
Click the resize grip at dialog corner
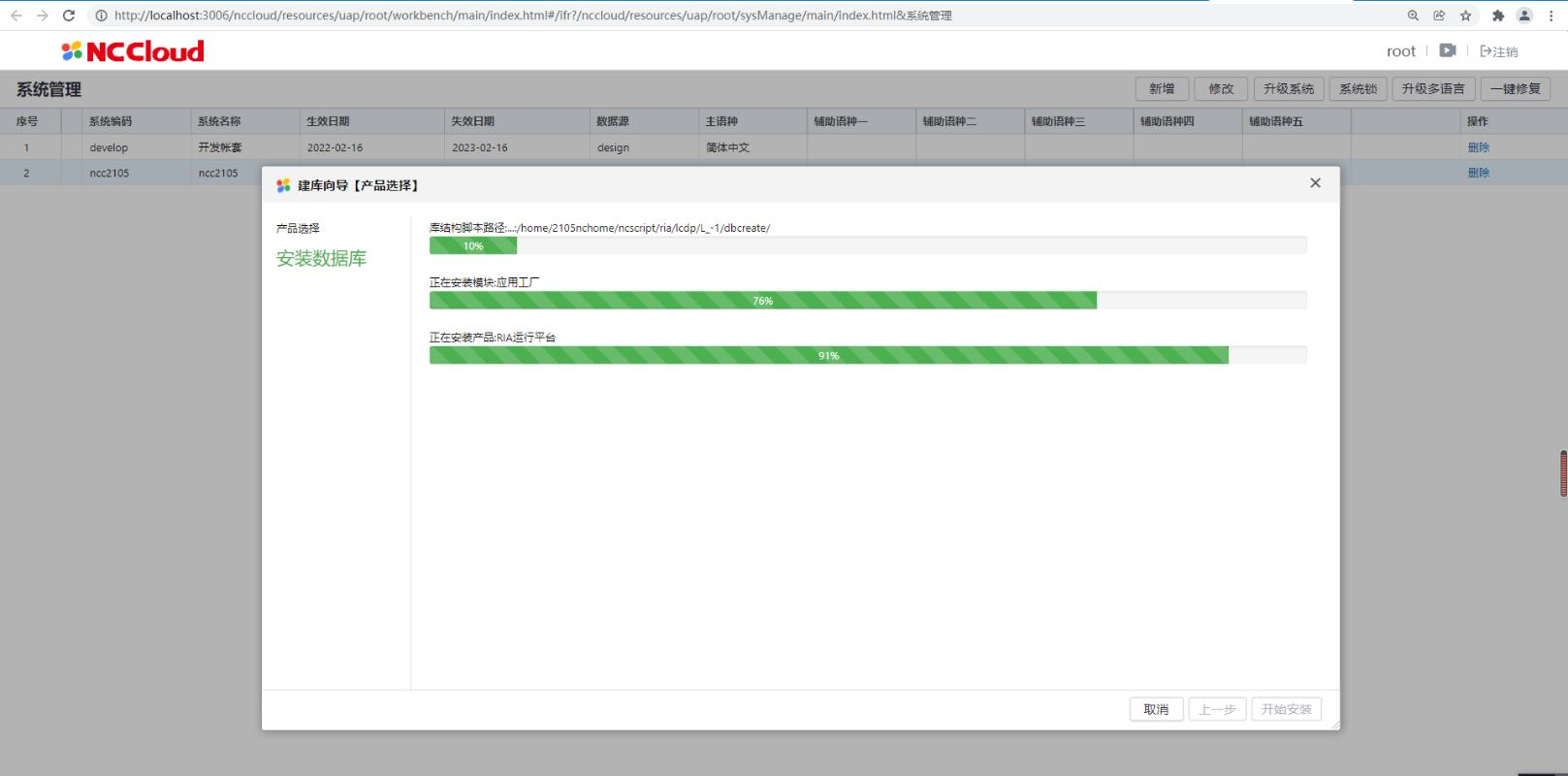(1334, 725)
